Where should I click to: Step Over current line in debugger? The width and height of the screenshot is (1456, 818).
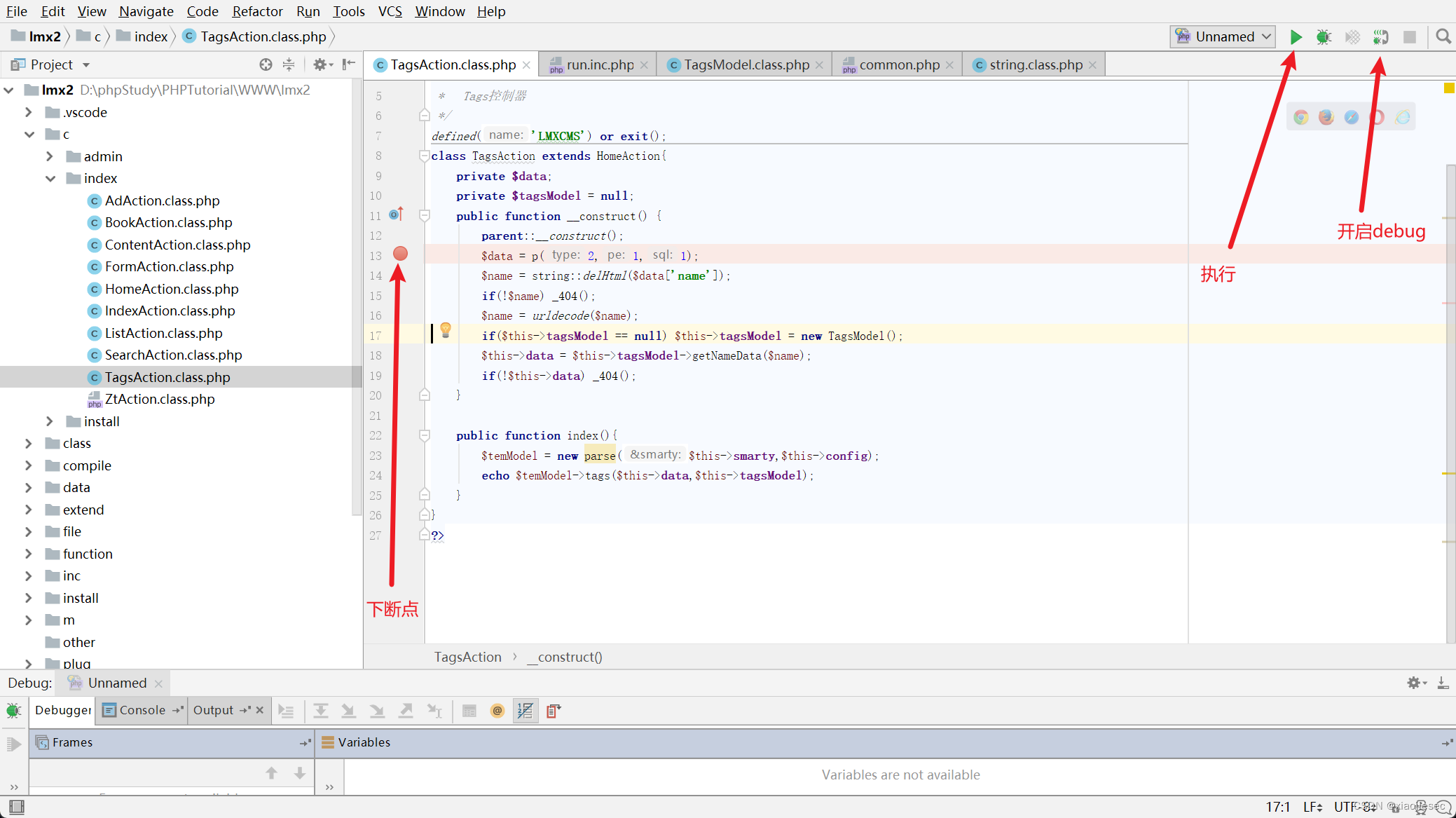(x=321, y=711)
